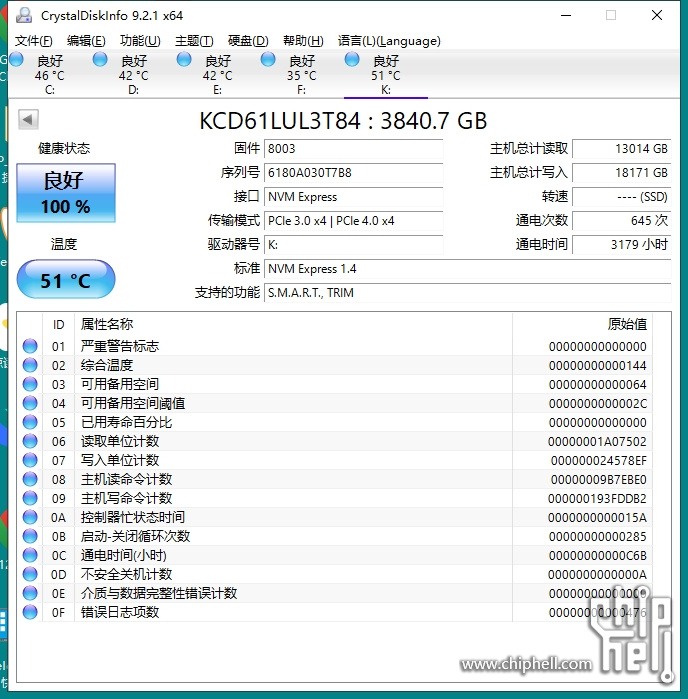Screen dimensions: 688x699
Task: Click the 支持的功能 field S.M.A.R.T., TRIM
Action: pos(468,293)
